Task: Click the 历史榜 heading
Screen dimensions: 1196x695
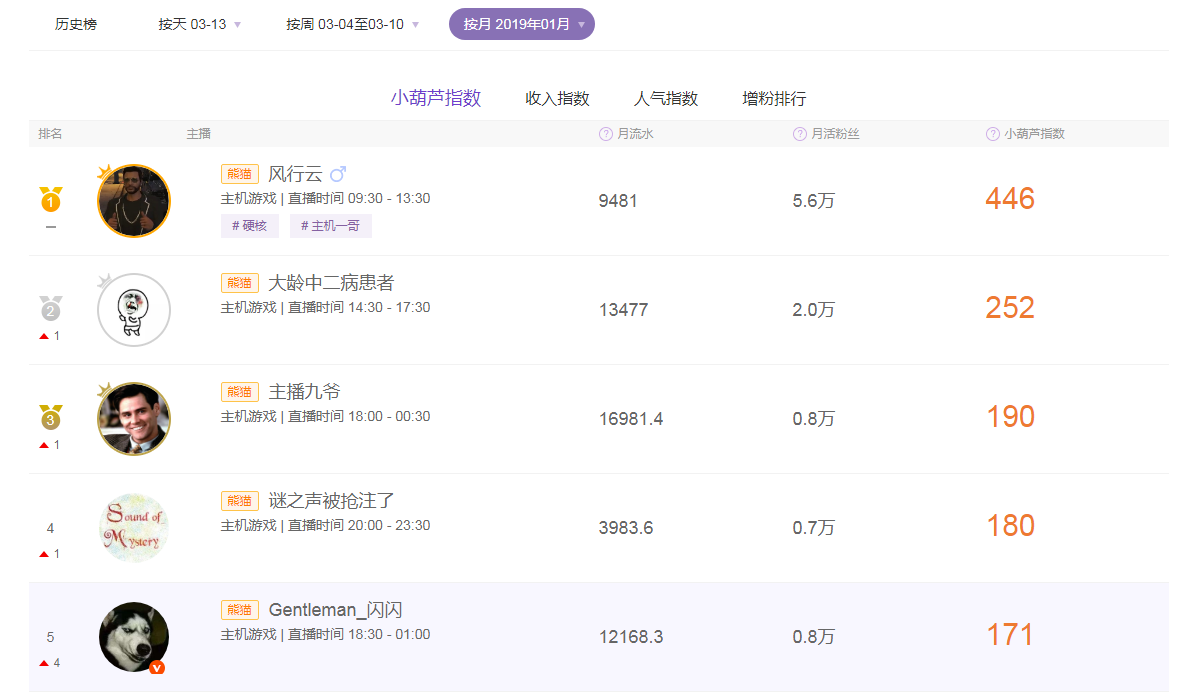Action: click(76, 23)
